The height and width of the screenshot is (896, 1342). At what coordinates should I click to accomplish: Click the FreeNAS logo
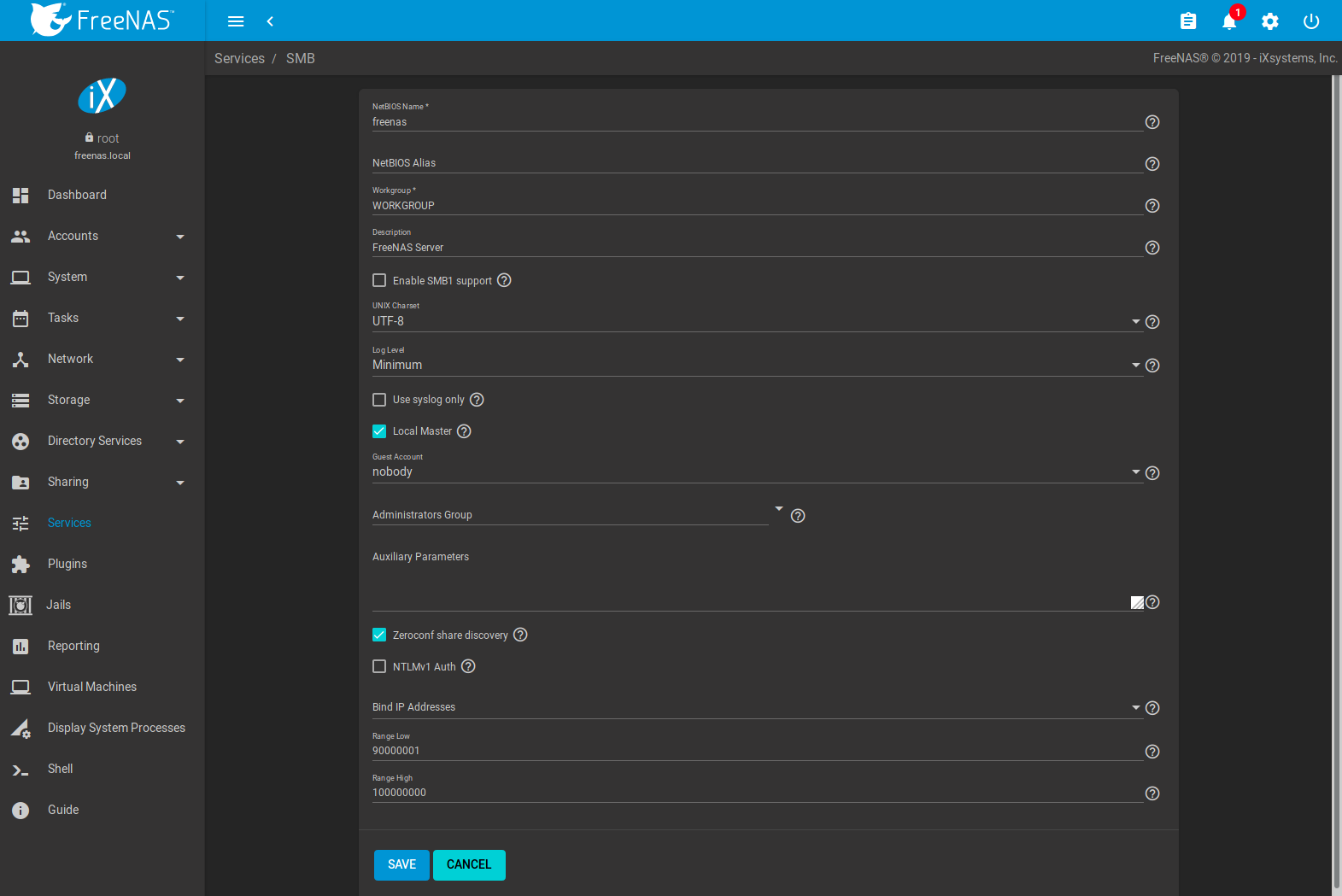coord(103,20)
